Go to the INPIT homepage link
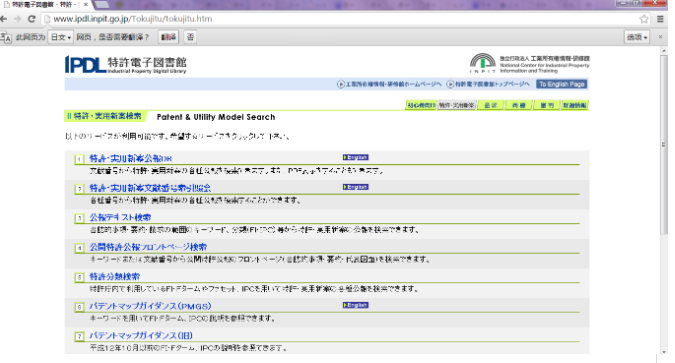Viewport: 675px width, 363px height. [389, 84]
